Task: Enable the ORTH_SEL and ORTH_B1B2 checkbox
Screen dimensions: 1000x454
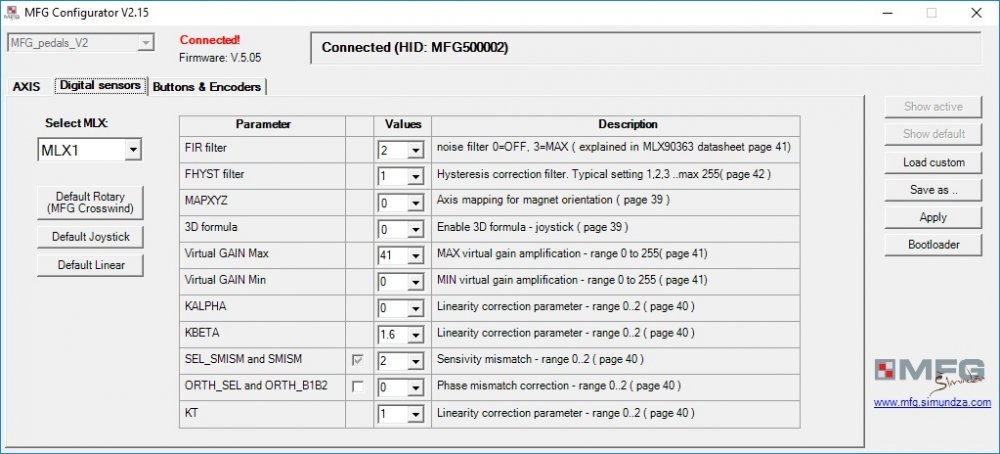Action: 358,387
